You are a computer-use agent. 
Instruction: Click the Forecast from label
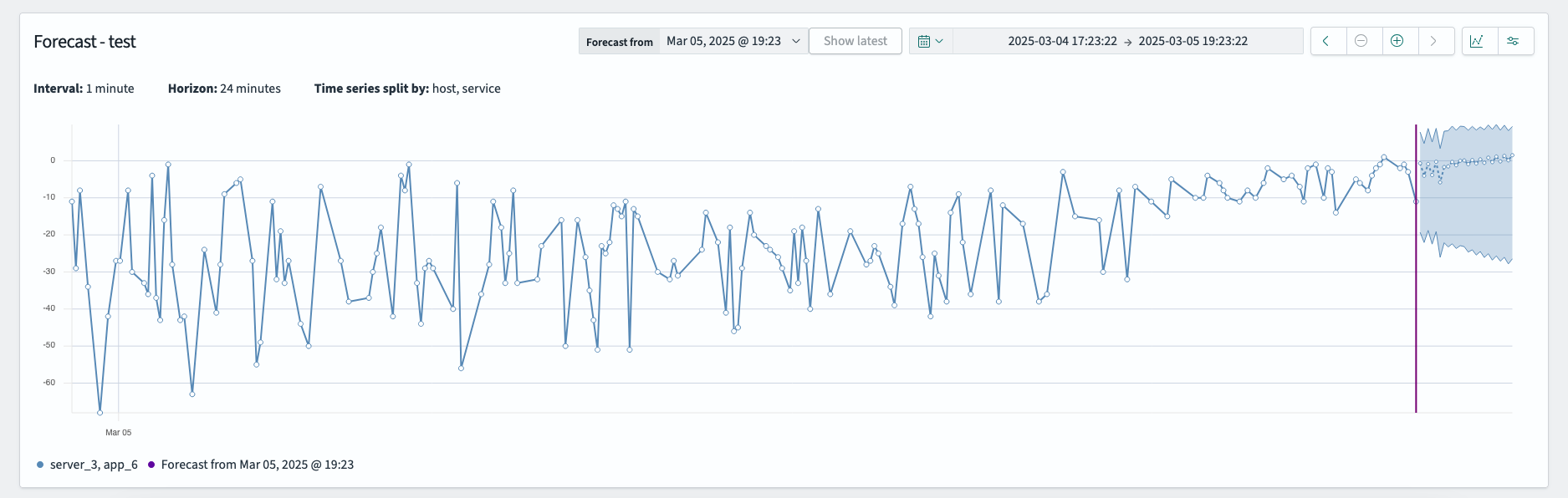(619, 42)
